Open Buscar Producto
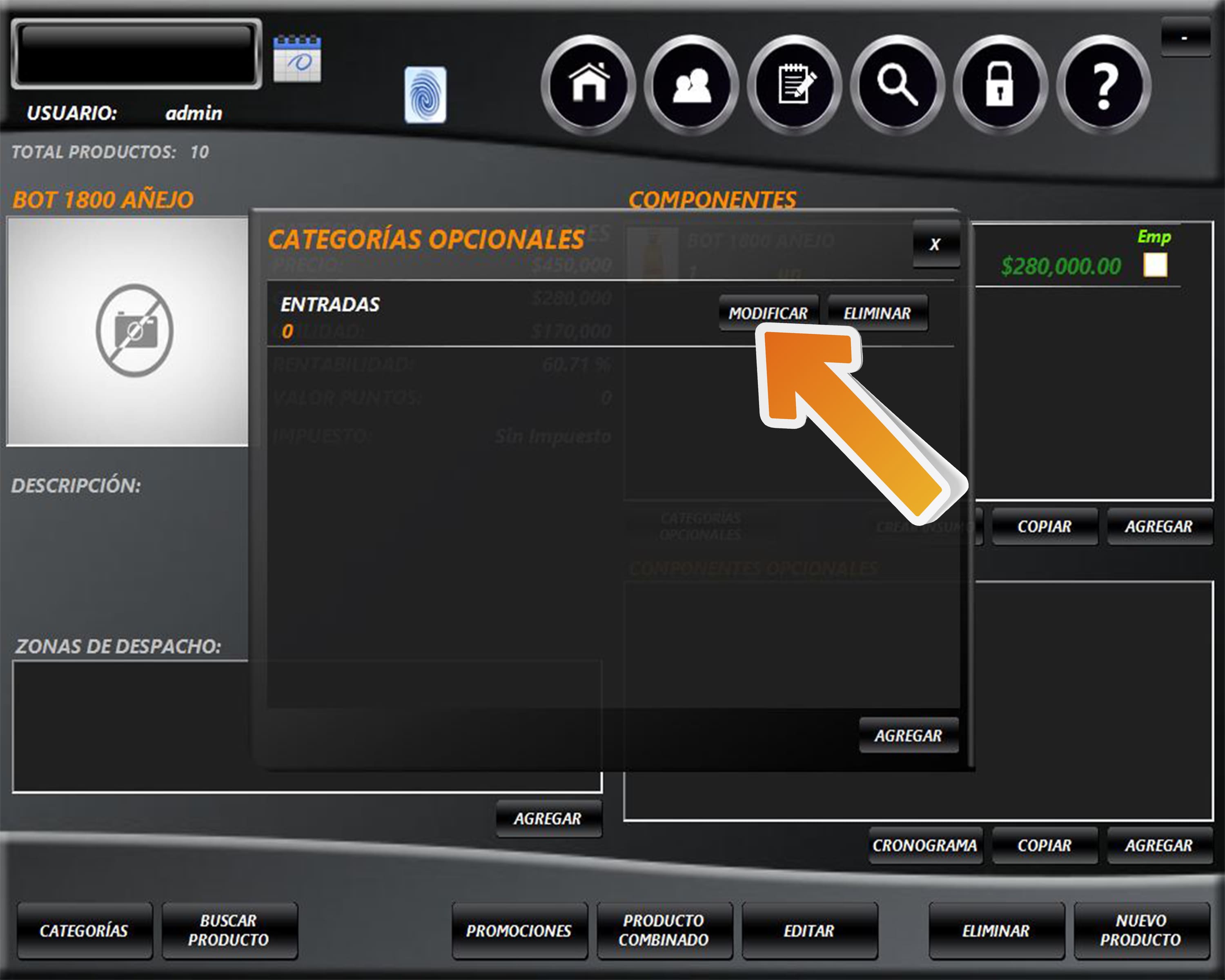This screenshot has height=980, width=1225. pos(229,931)
